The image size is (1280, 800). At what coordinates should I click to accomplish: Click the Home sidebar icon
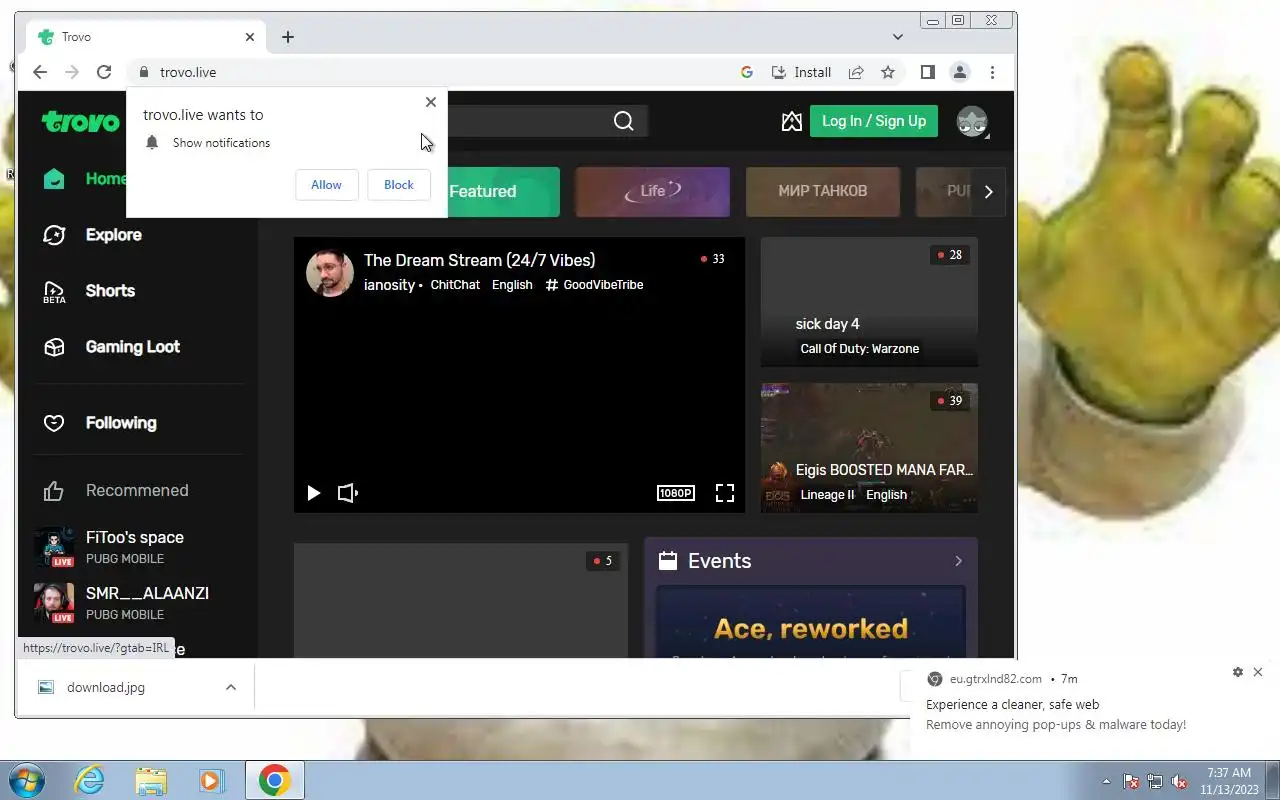pyautogui.click(x=54, y=179)
